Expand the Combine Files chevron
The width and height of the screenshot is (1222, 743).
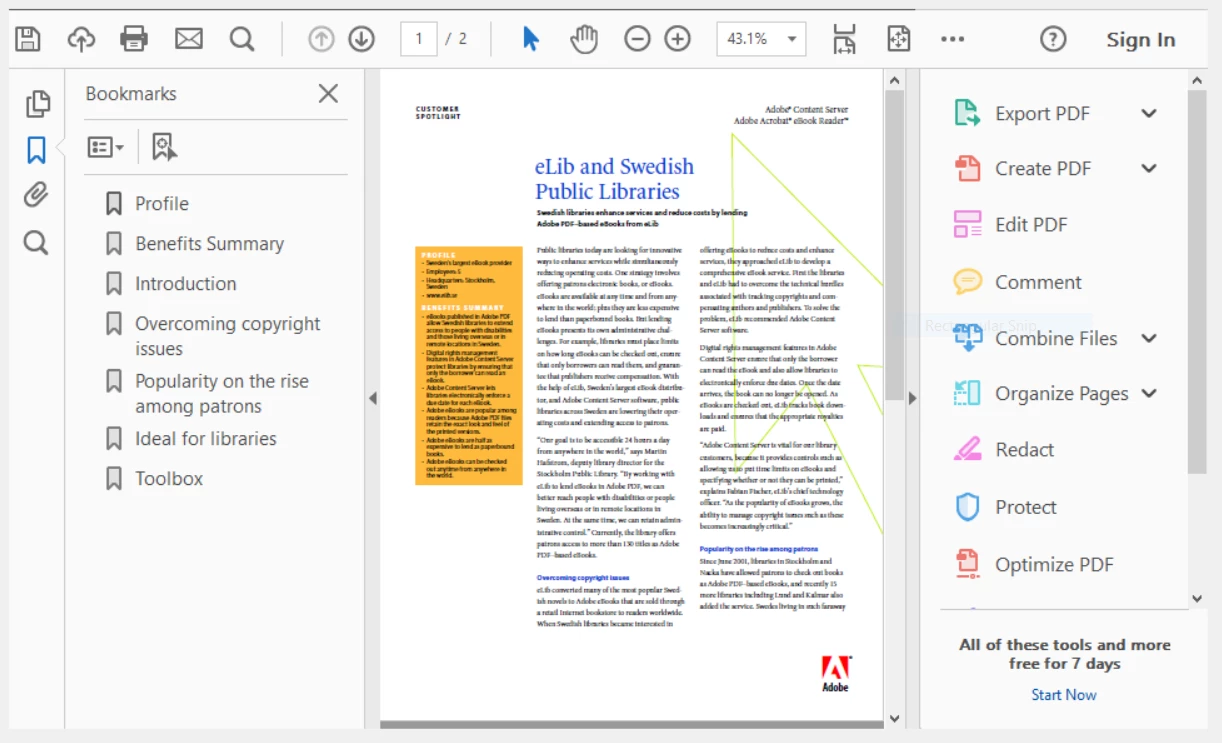(x=1149, y=338)
